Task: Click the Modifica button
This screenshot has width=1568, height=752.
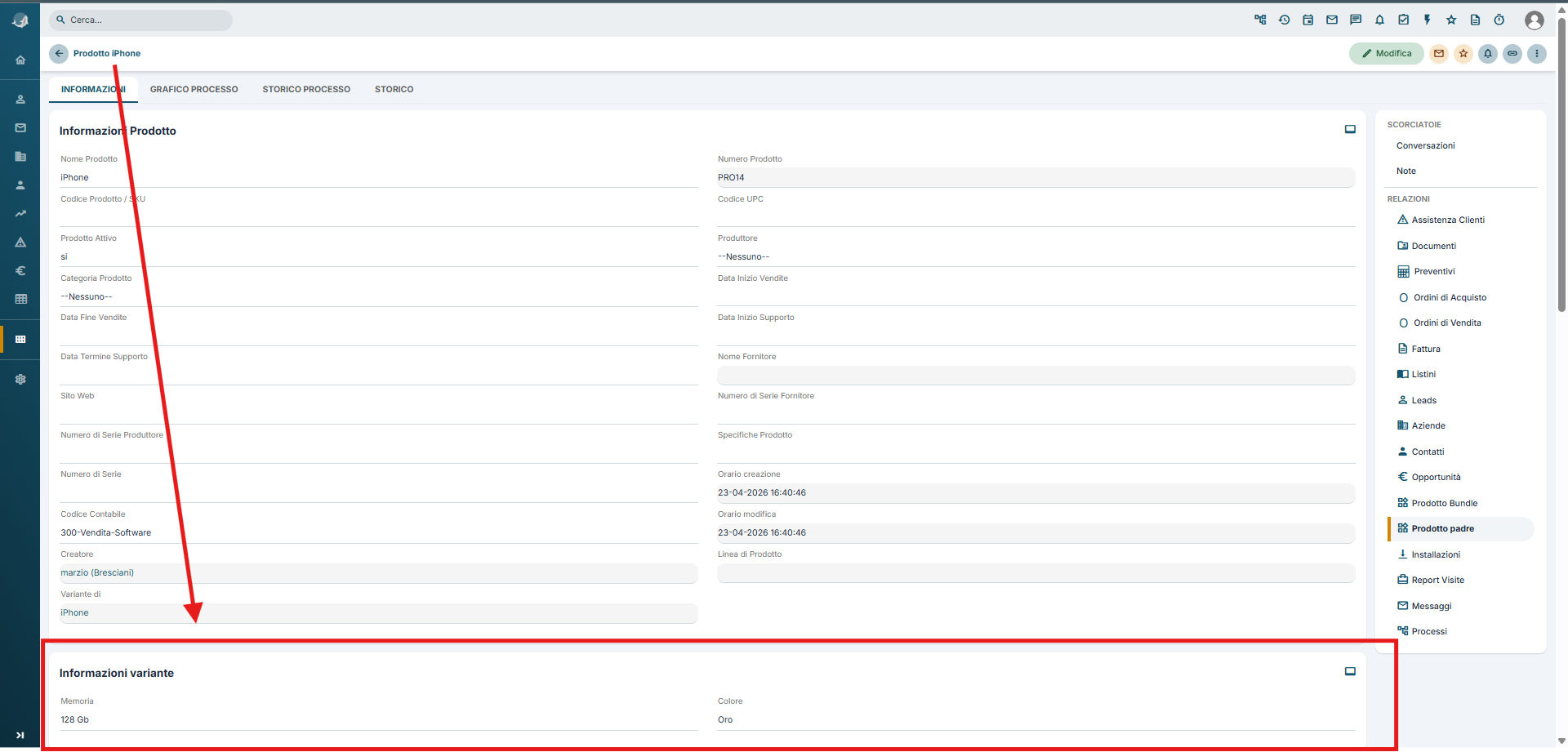Action: [1386, 54]
